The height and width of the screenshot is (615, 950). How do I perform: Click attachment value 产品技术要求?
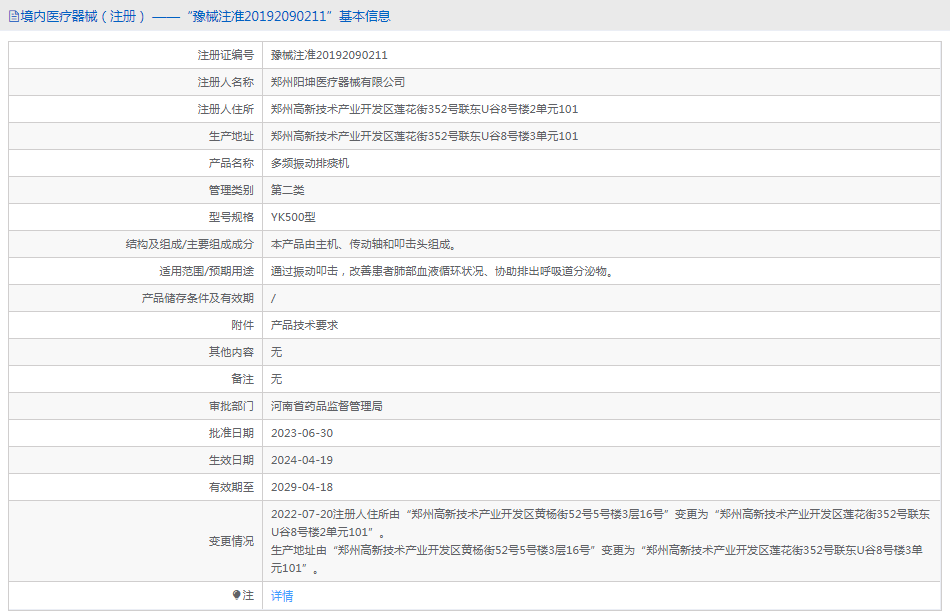[304, 325]
